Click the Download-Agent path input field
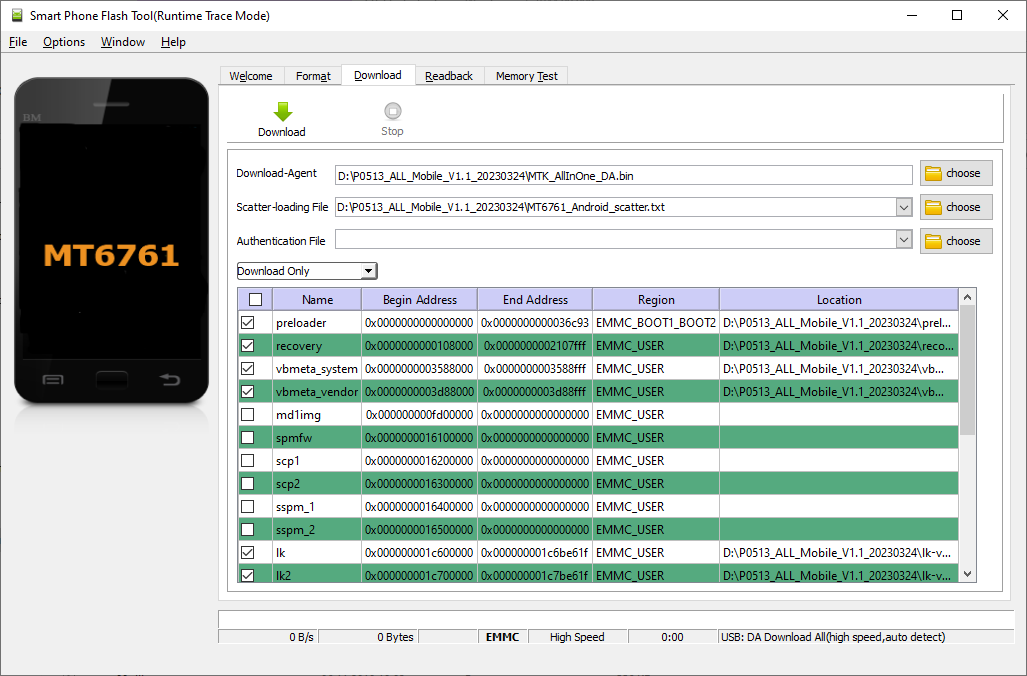This screenshot has height=676, width=1027. point(624,175)
